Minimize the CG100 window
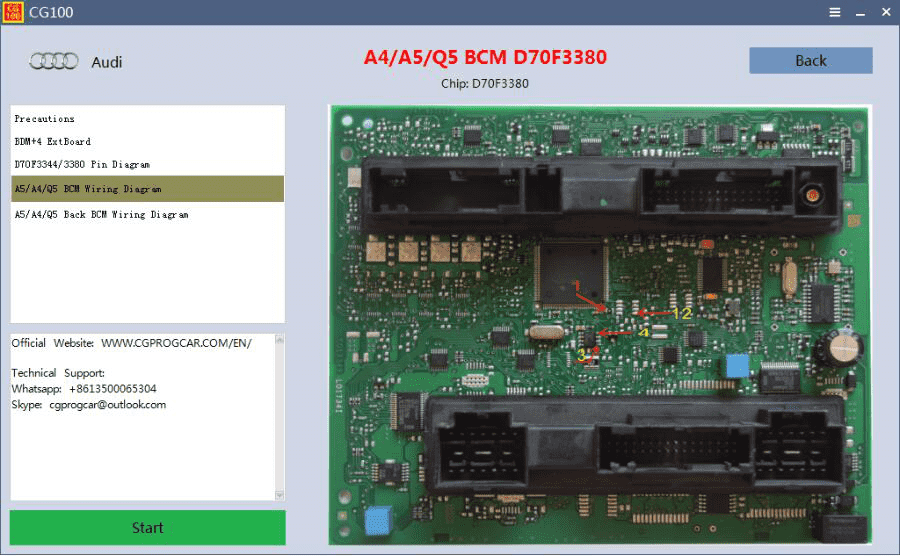The image size is (900, 556). (x=860, y=13)
